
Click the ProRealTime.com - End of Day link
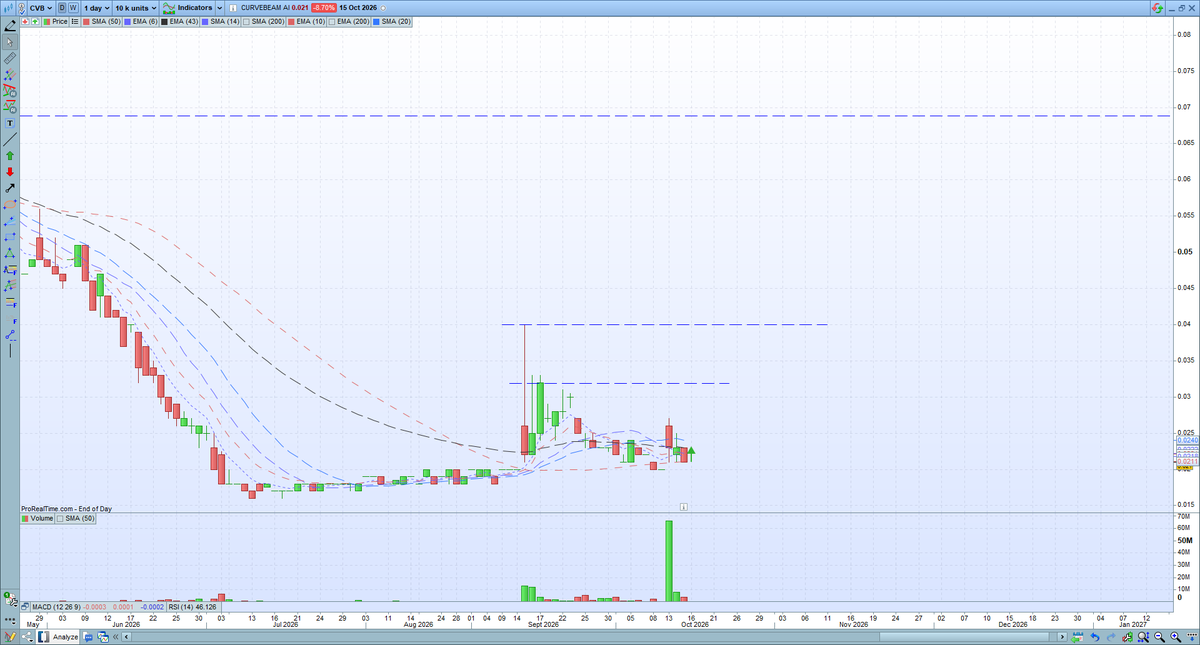(66, 509)
